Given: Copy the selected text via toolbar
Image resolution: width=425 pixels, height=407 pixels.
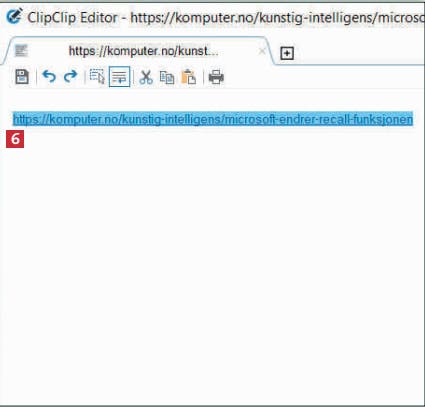Looking at the screenshot, I should point(167,77).
